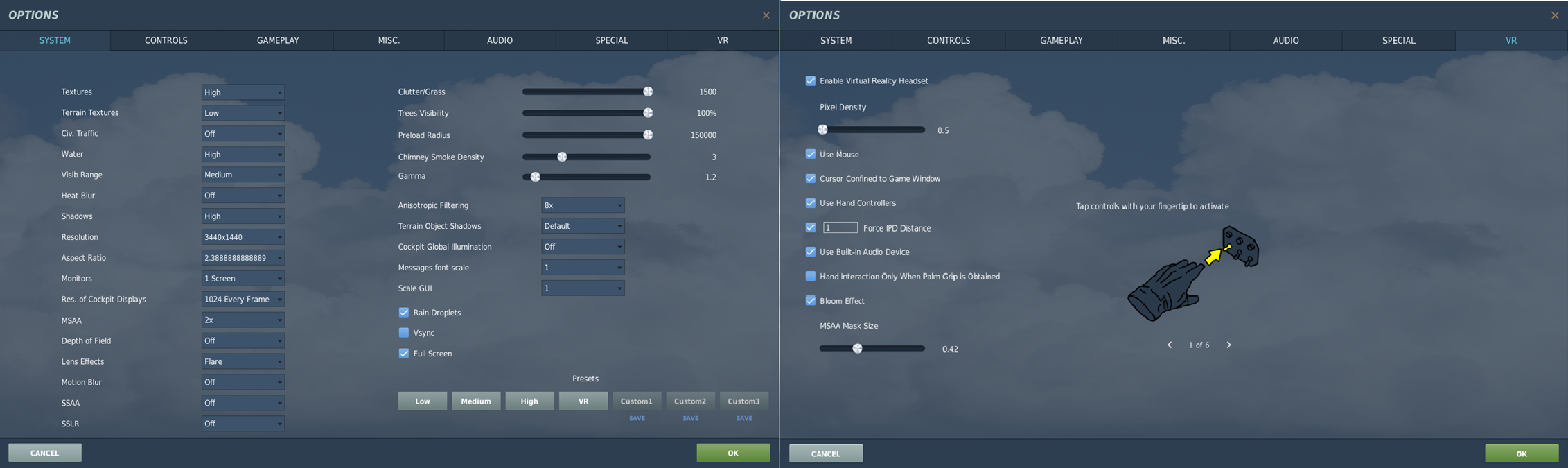Close the right Options window

tap(1555, 15)
